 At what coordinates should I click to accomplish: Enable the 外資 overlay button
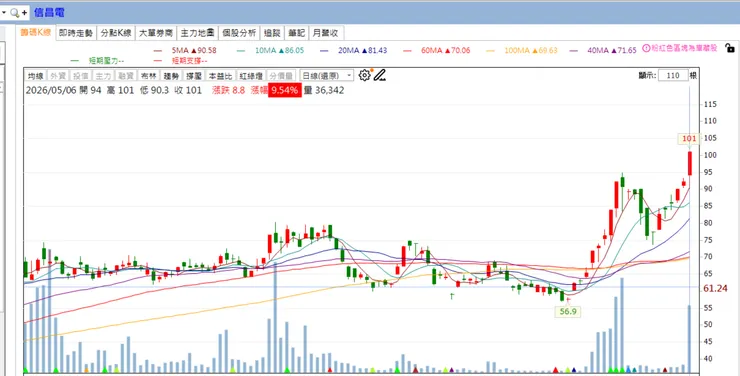pos(59,76)
